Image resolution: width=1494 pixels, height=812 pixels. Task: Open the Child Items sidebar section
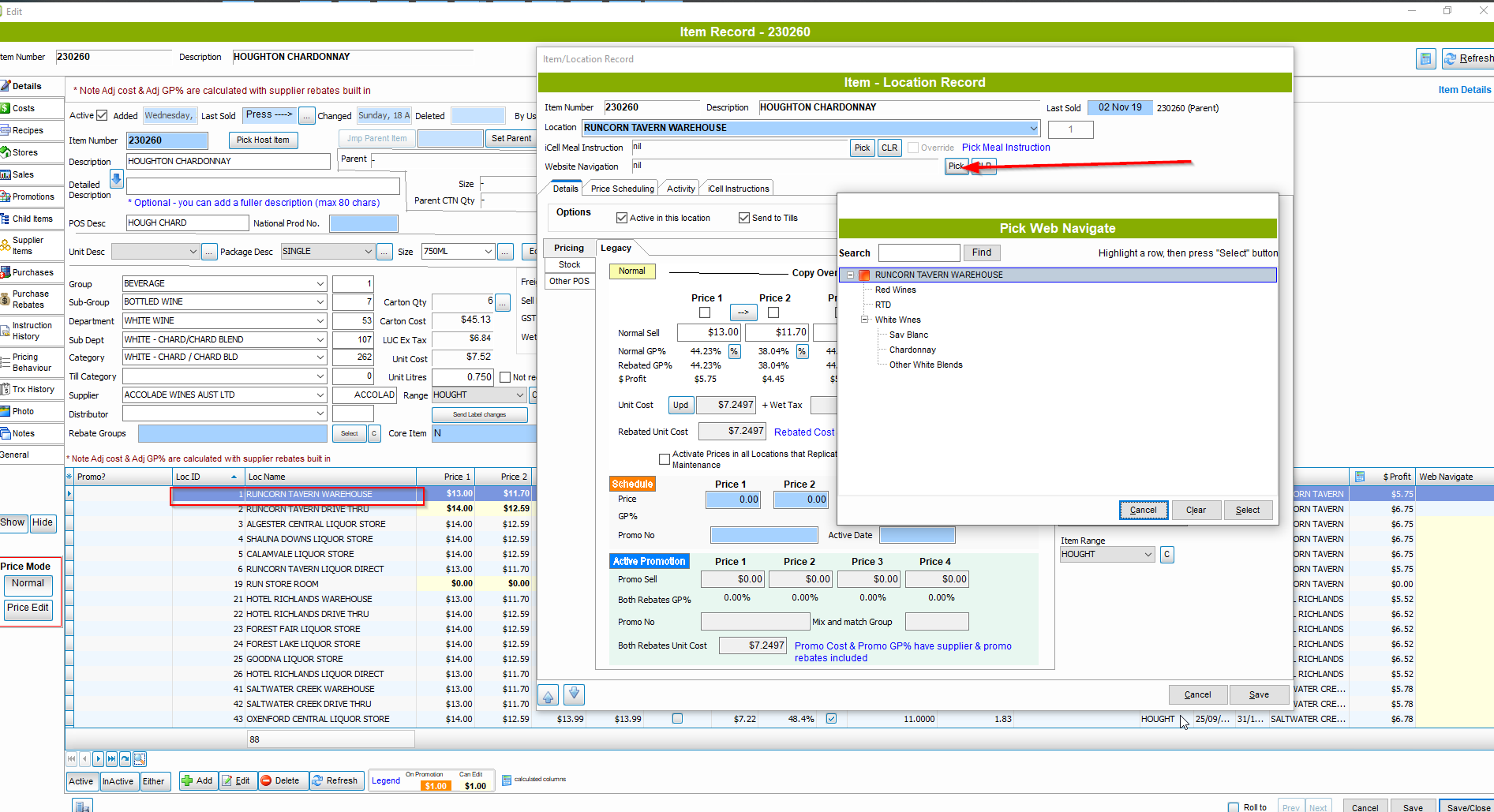click(32, 219)
